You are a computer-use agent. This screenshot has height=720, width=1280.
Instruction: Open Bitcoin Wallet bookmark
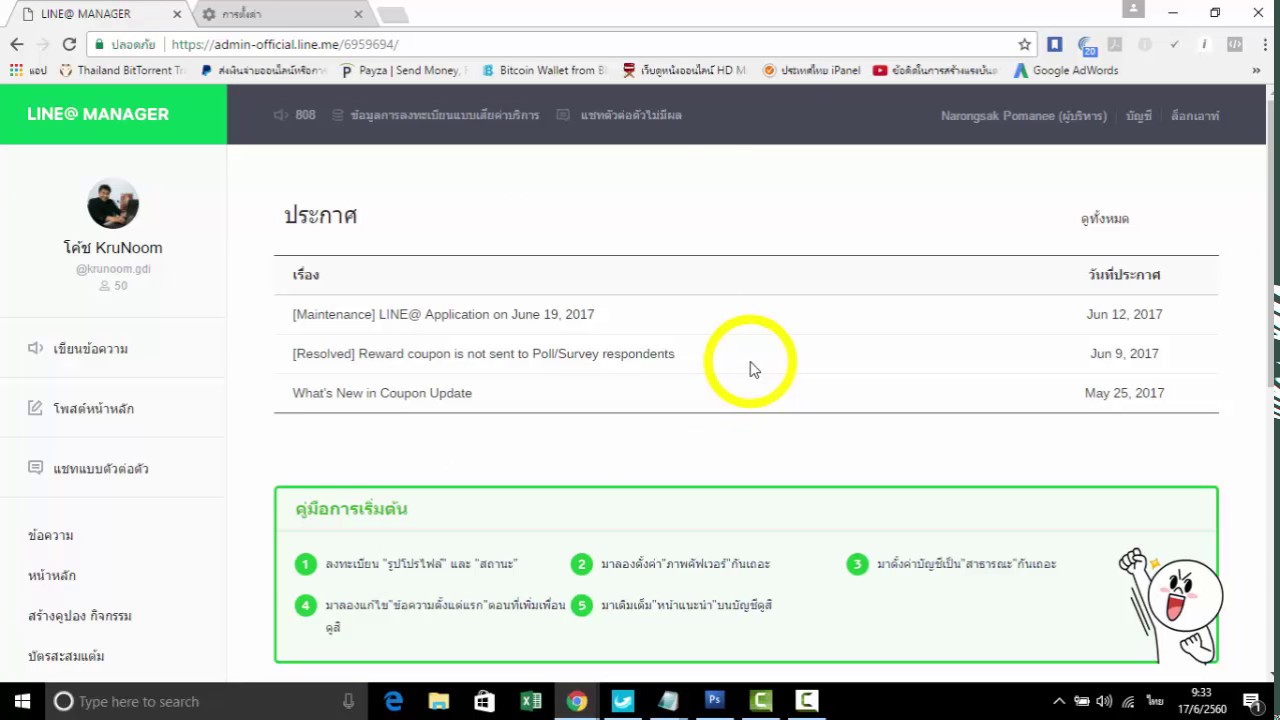click(545, 70)
